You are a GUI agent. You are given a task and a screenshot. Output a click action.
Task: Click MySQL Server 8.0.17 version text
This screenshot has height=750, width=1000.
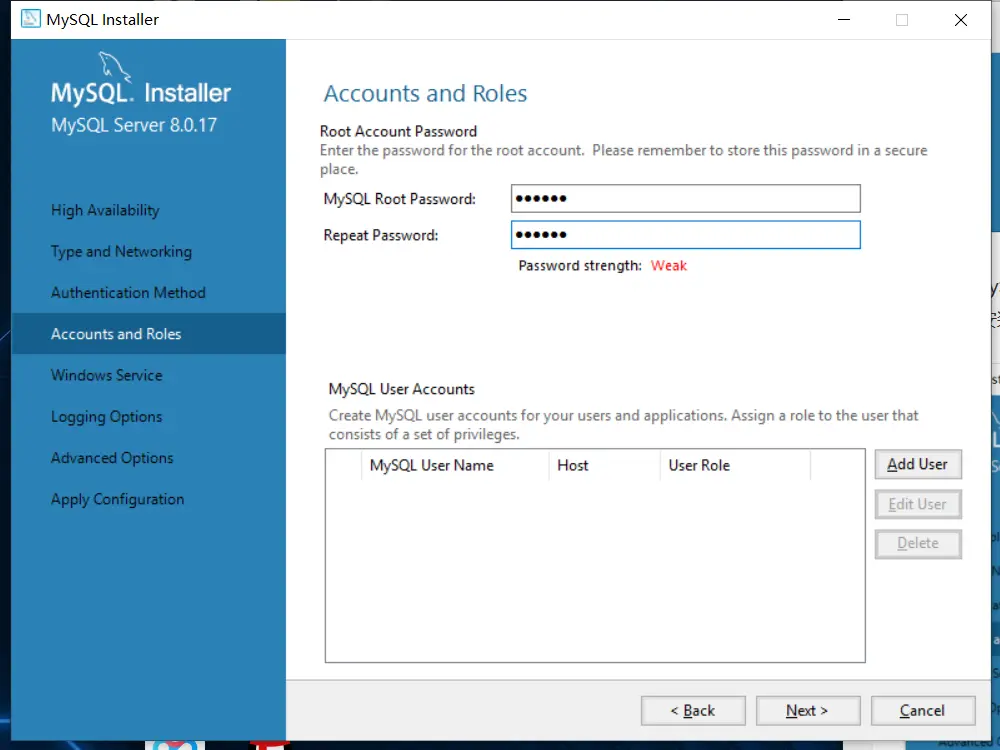134,125
